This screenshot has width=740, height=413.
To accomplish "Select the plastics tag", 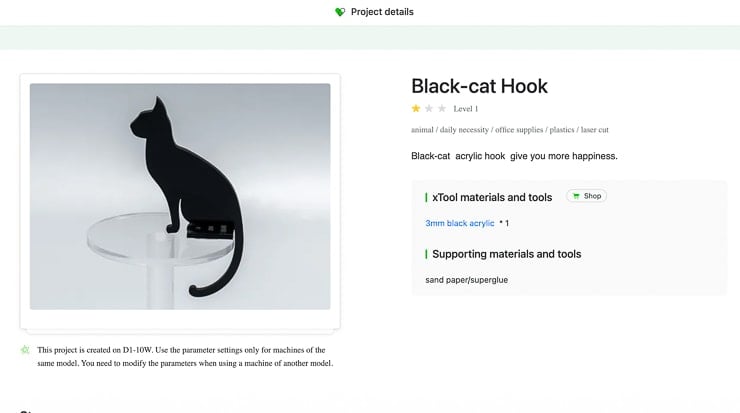I will (x=562, y=130).
